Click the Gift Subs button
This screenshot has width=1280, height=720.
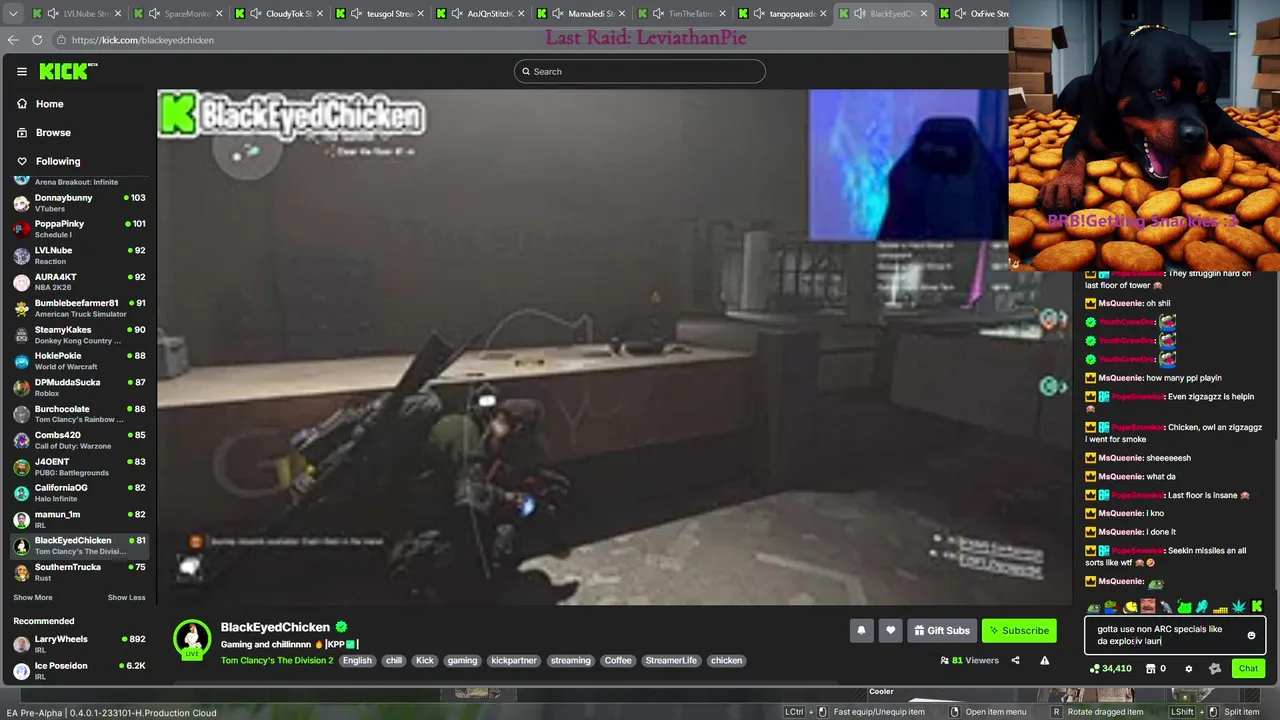(x=941, y=630)
